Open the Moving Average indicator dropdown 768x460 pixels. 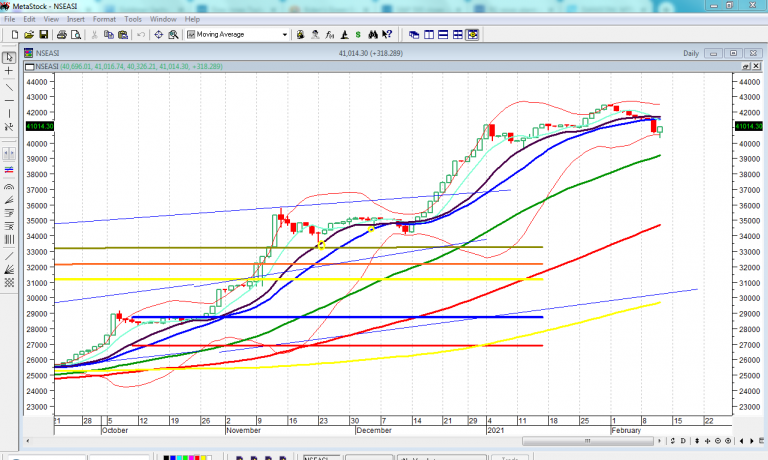(285, 35)
